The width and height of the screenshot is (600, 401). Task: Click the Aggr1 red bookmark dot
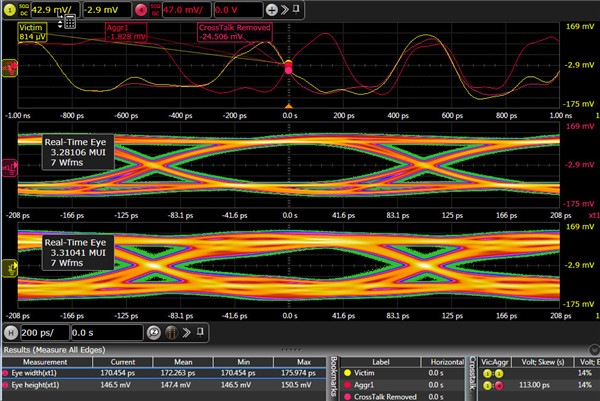tap(348, 384)
